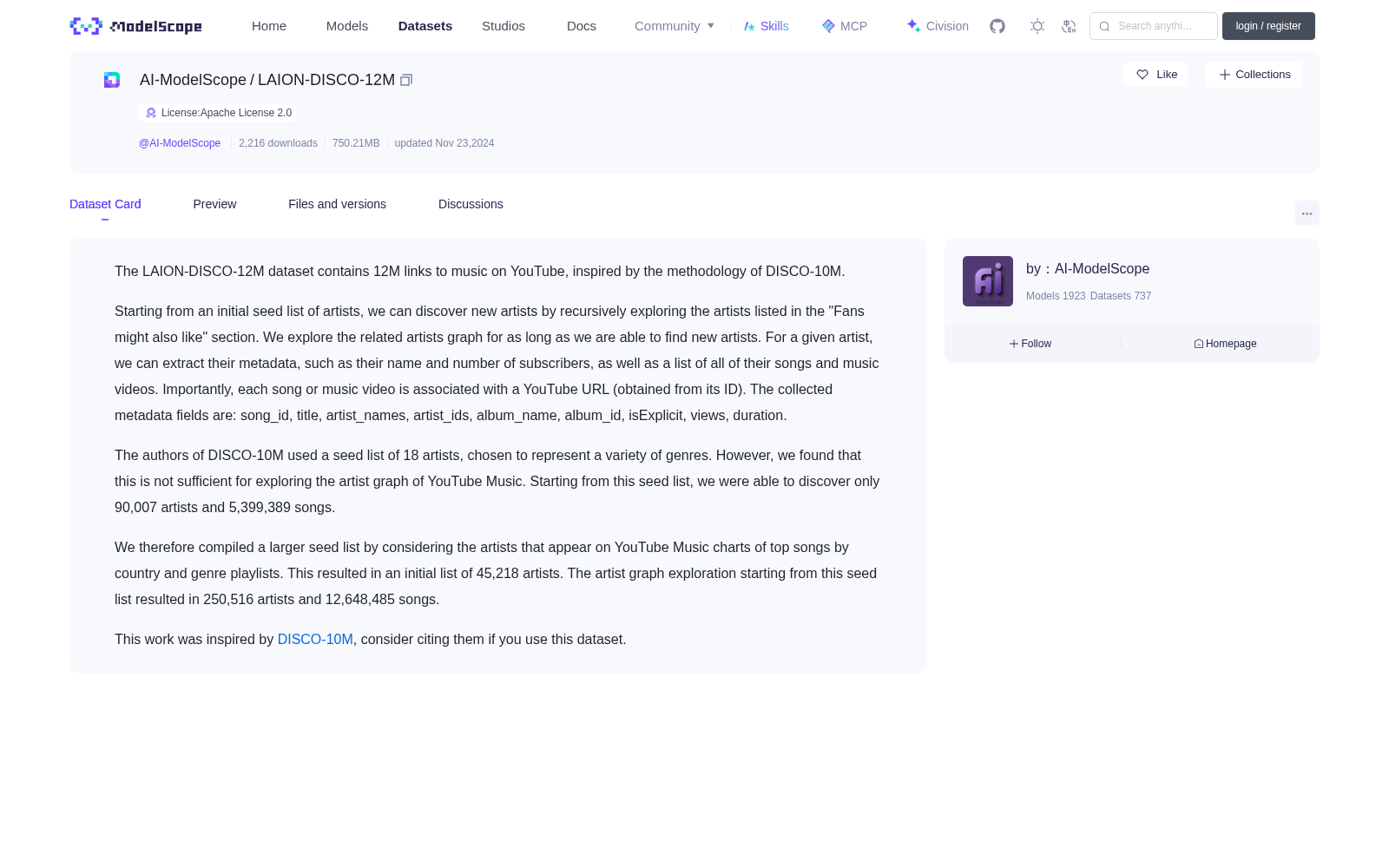
Task: Open the GitHub icon link
Action: coord(997,26)
